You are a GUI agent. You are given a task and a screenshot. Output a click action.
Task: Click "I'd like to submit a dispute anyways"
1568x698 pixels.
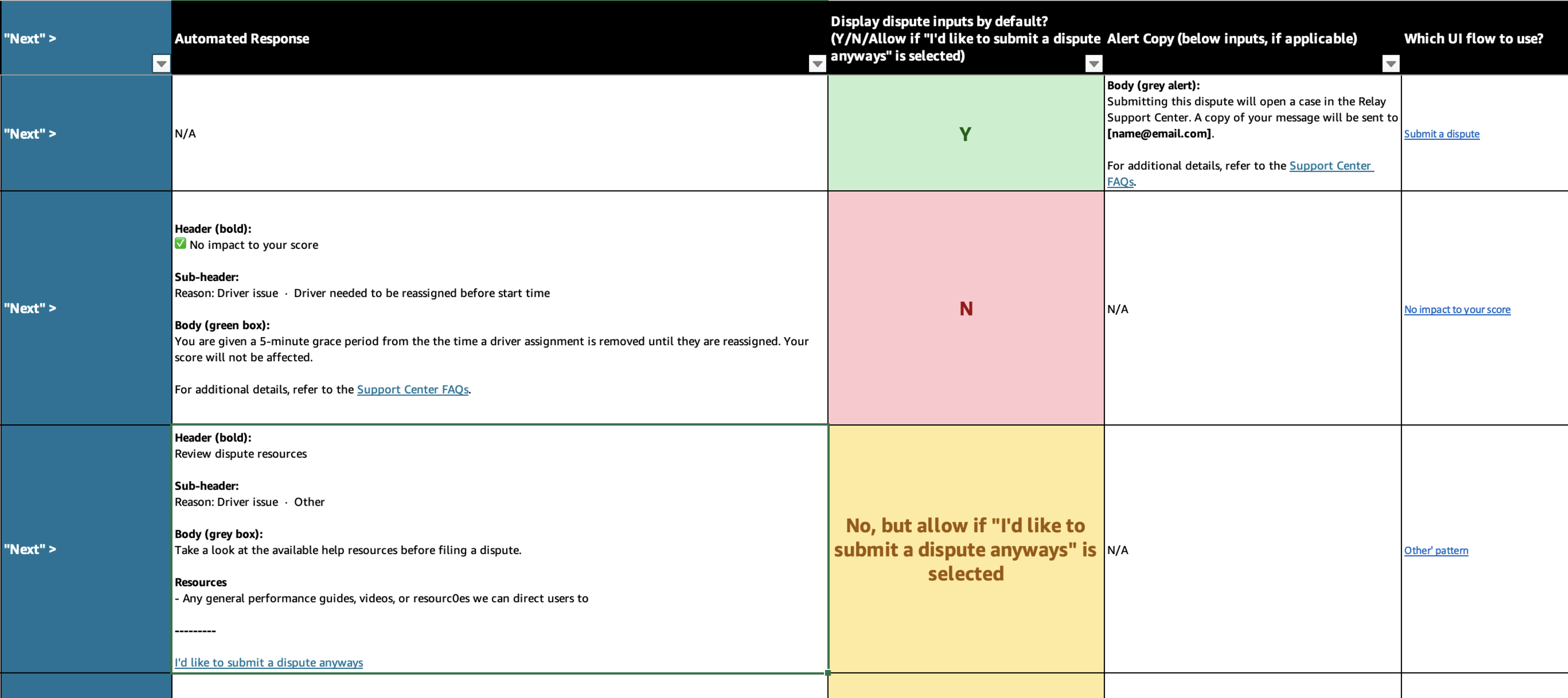coord(269,662)
